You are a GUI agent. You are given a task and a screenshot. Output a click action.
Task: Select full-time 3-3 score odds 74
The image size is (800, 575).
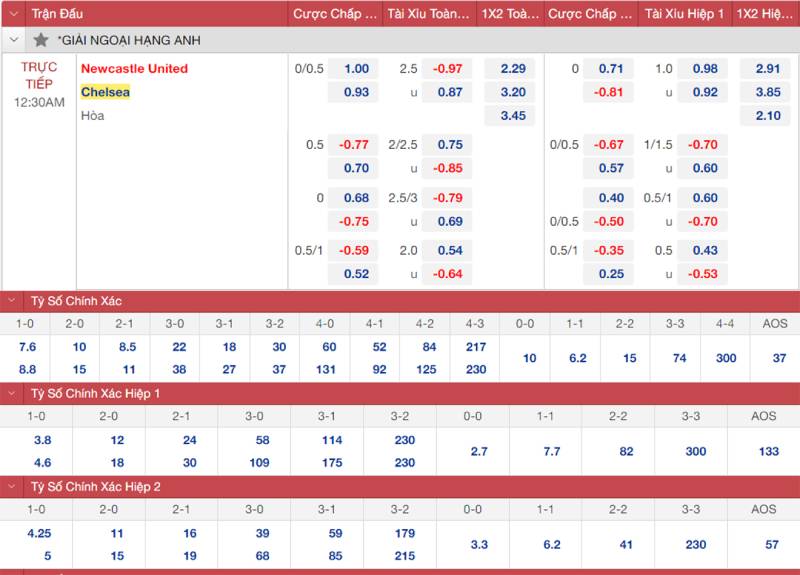click(x=680, y=358)
